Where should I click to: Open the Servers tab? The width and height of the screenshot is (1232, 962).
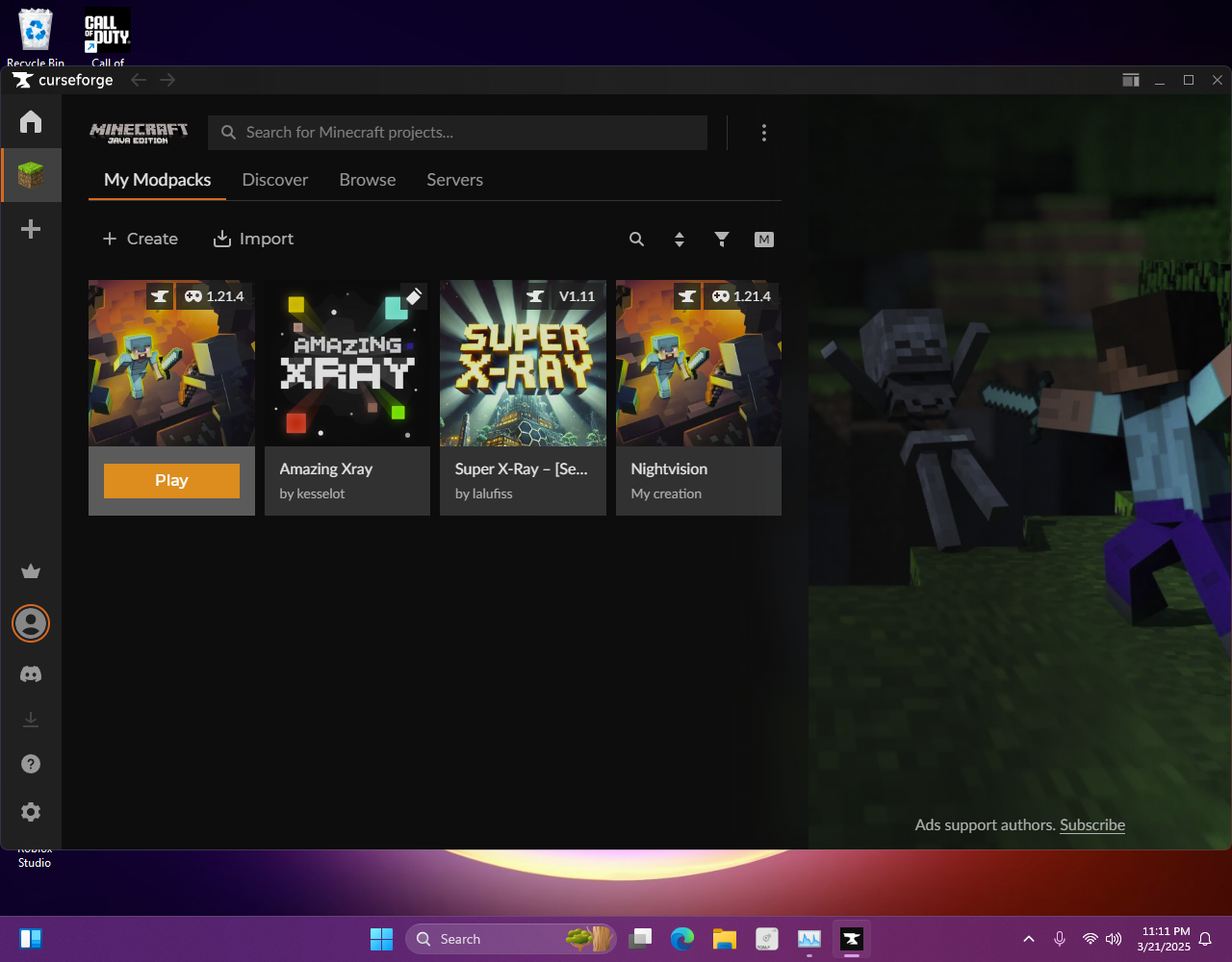tap(455, 180)
